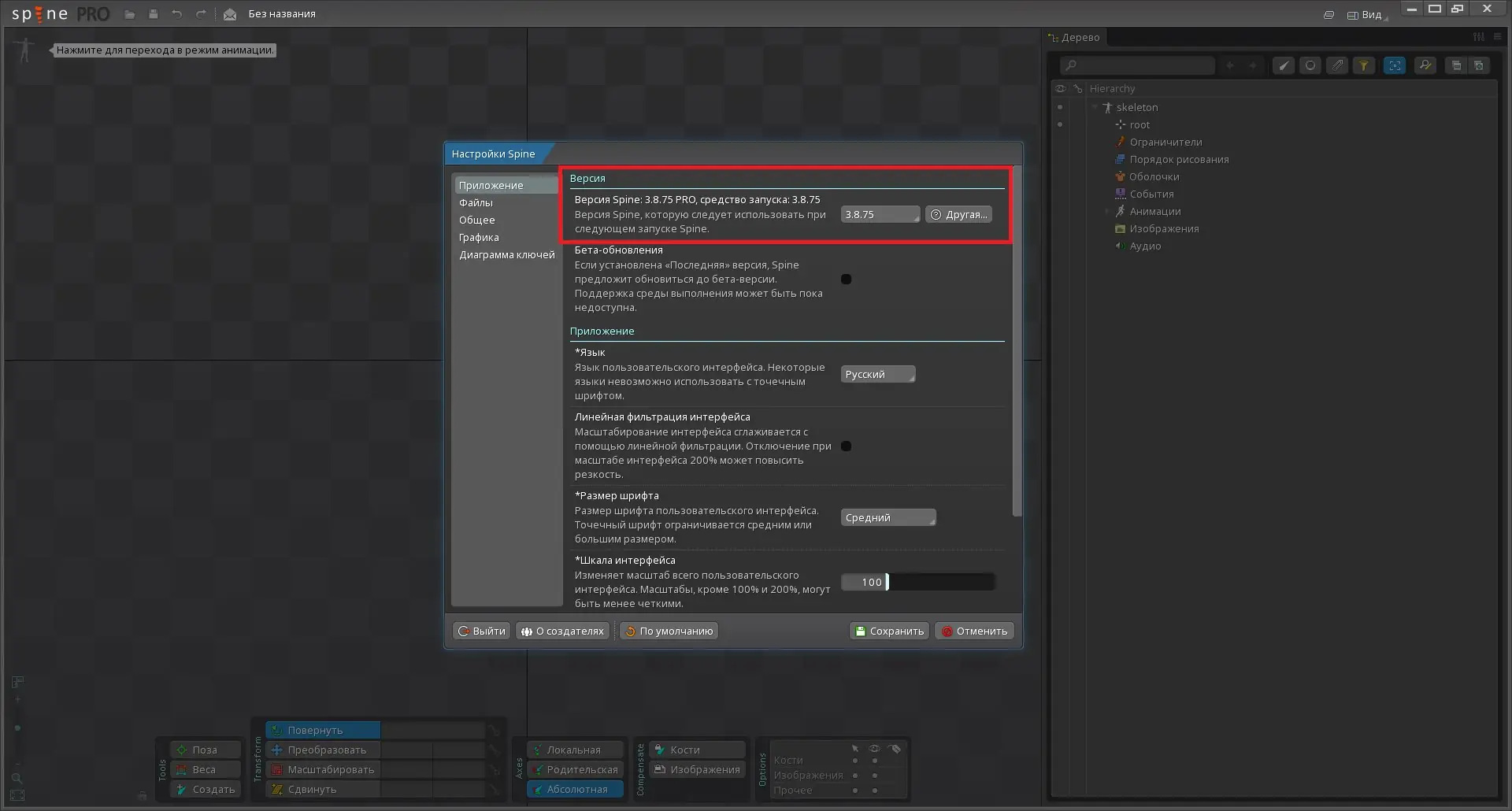Select the Абсолютная axes option
The image size is (1512, 811).
[x=576, y=789]
